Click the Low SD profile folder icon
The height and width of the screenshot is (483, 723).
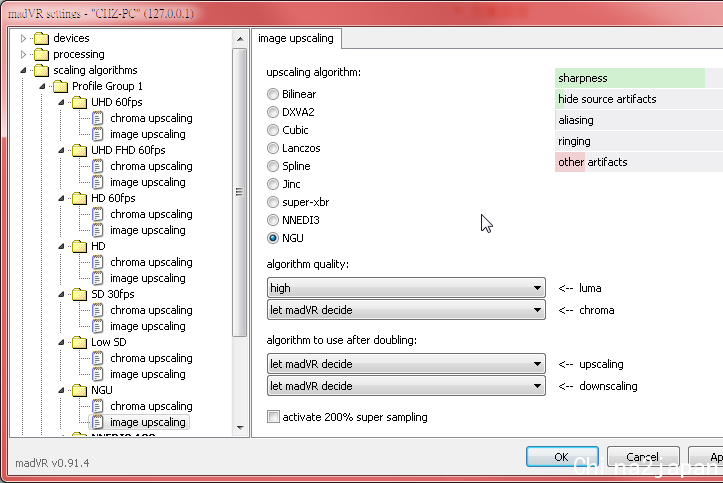coord(79,342)
